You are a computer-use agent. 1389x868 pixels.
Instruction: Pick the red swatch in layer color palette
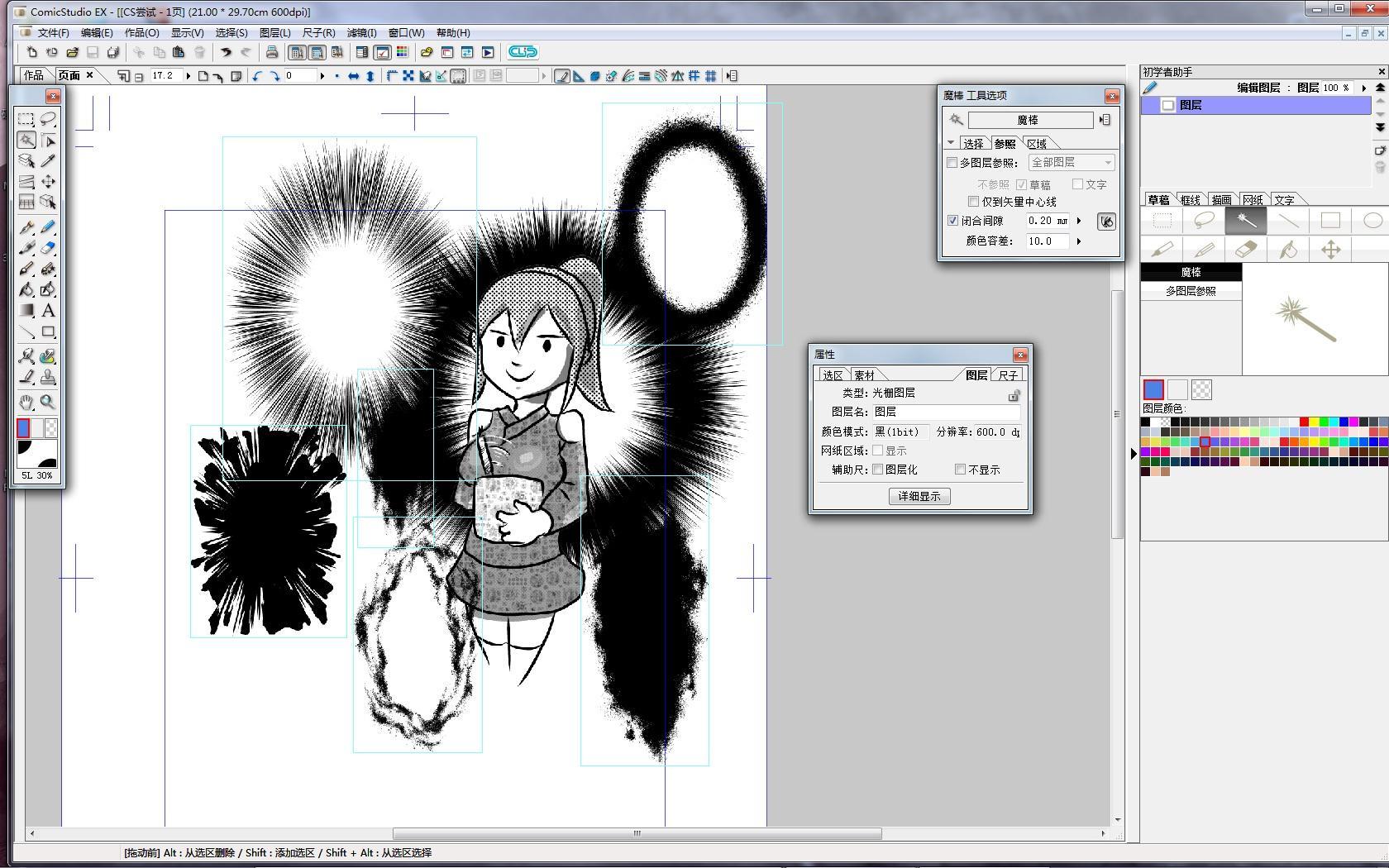[1304, 422]
